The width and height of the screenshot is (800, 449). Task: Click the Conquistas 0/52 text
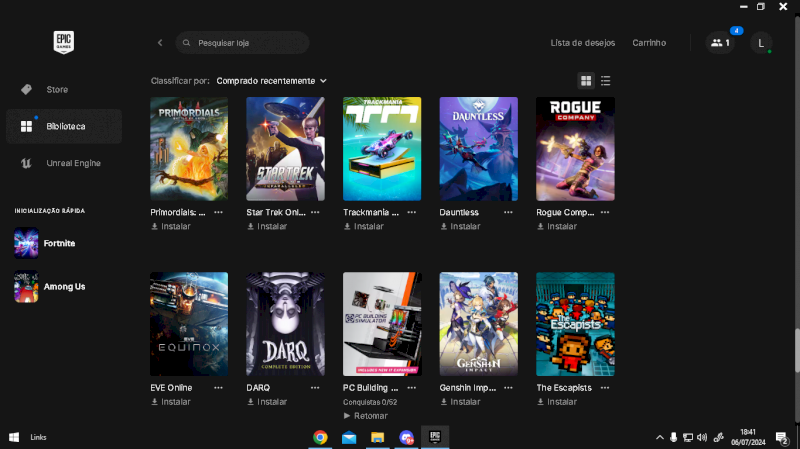click(x=370, y=402)
